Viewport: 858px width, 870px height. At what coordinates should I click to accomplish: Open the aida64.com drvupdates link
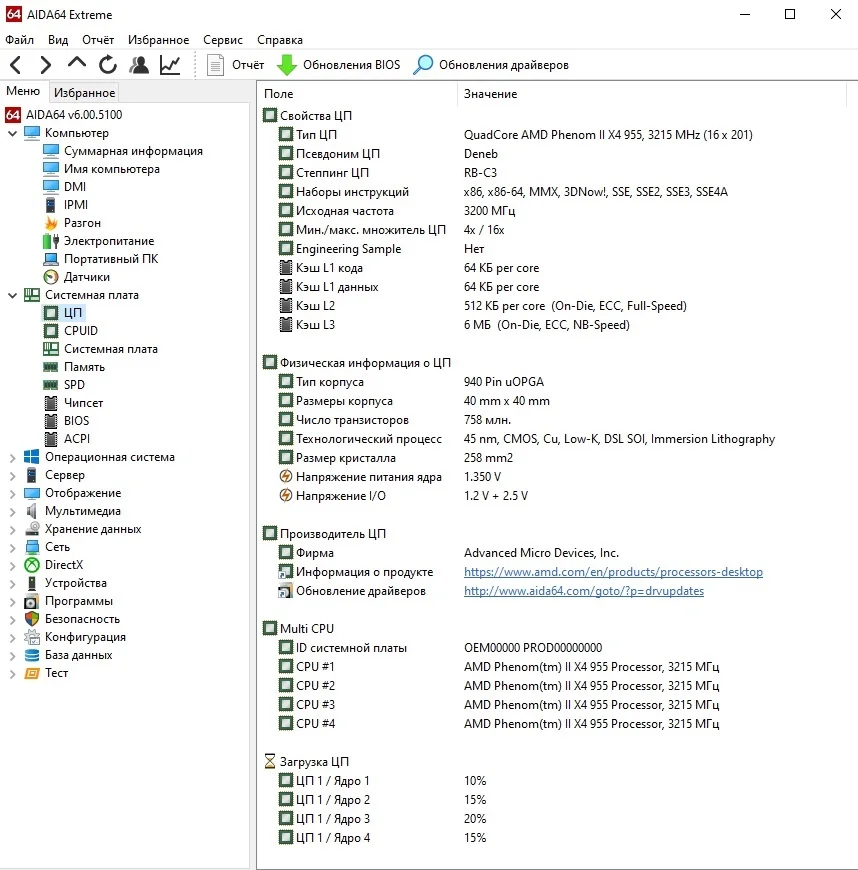(x=584, y=591)
